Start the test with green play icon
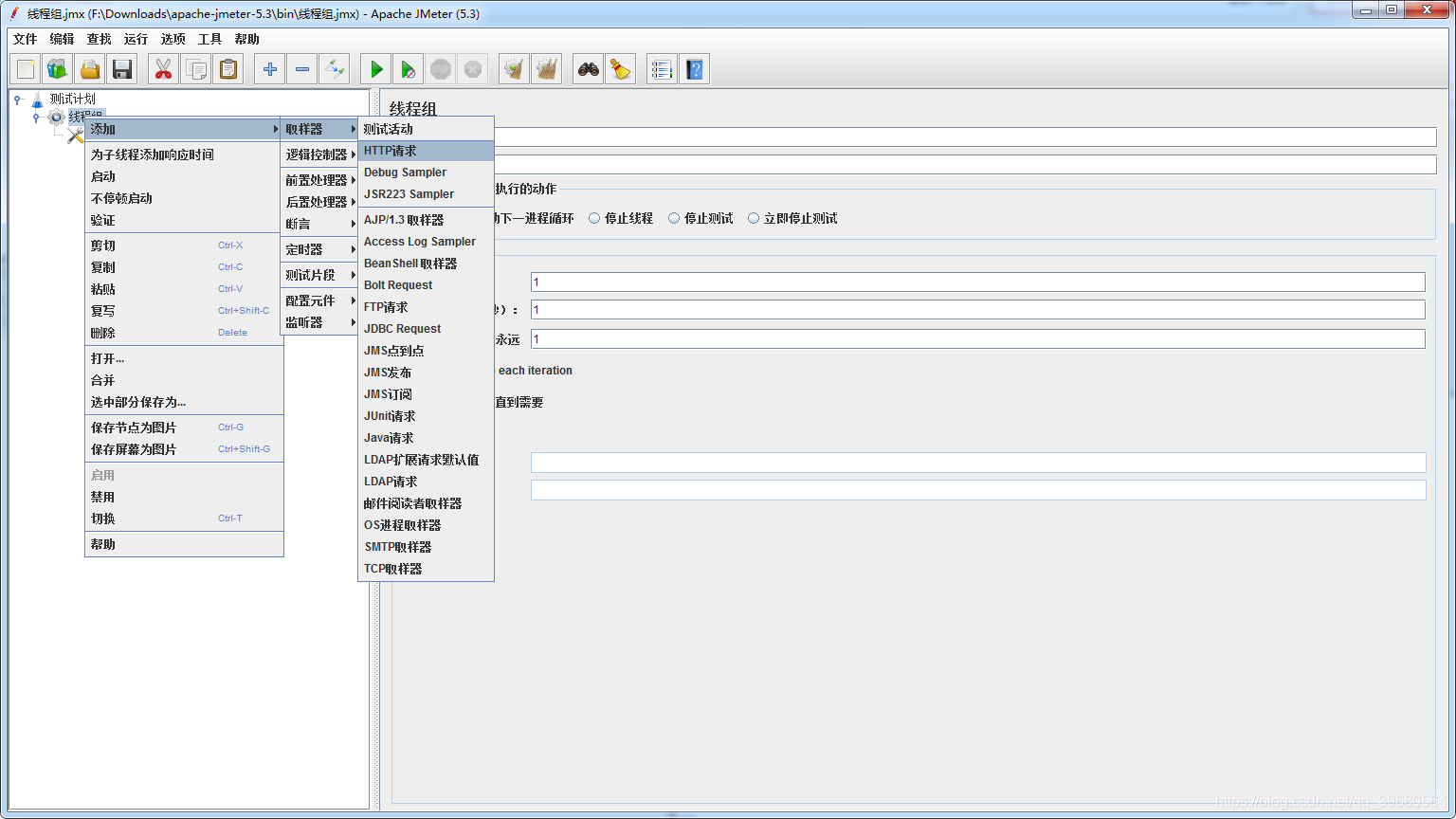This screenshot has width=1456, height=819. [x=376, y=69]
